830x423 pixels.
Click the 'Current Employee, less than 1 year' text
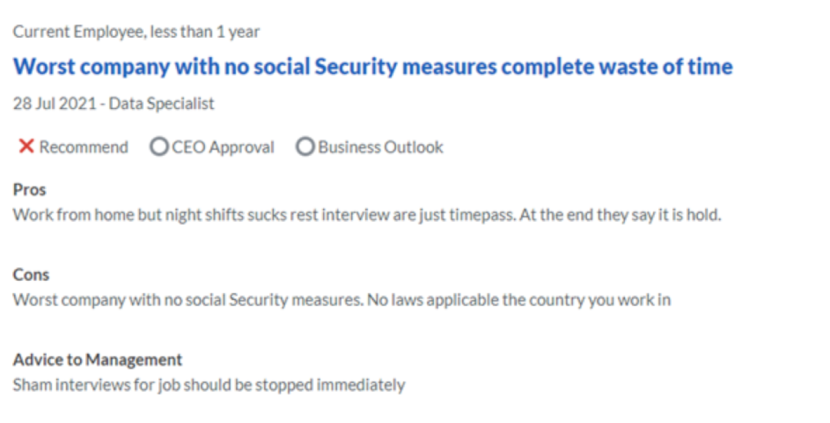pyautogui.click(x=136, y=32)
